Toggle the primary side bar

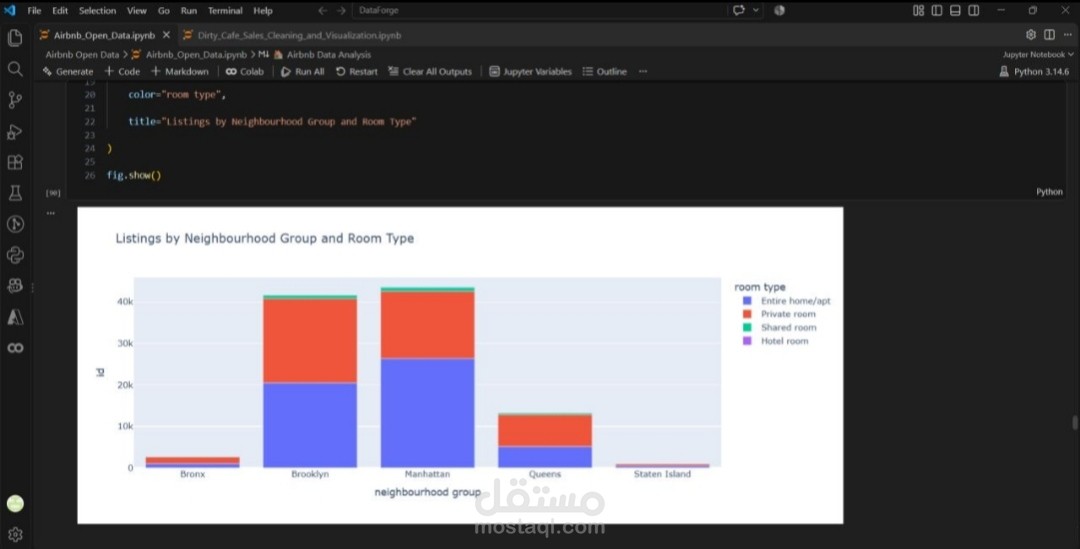[x=937, y=10]
